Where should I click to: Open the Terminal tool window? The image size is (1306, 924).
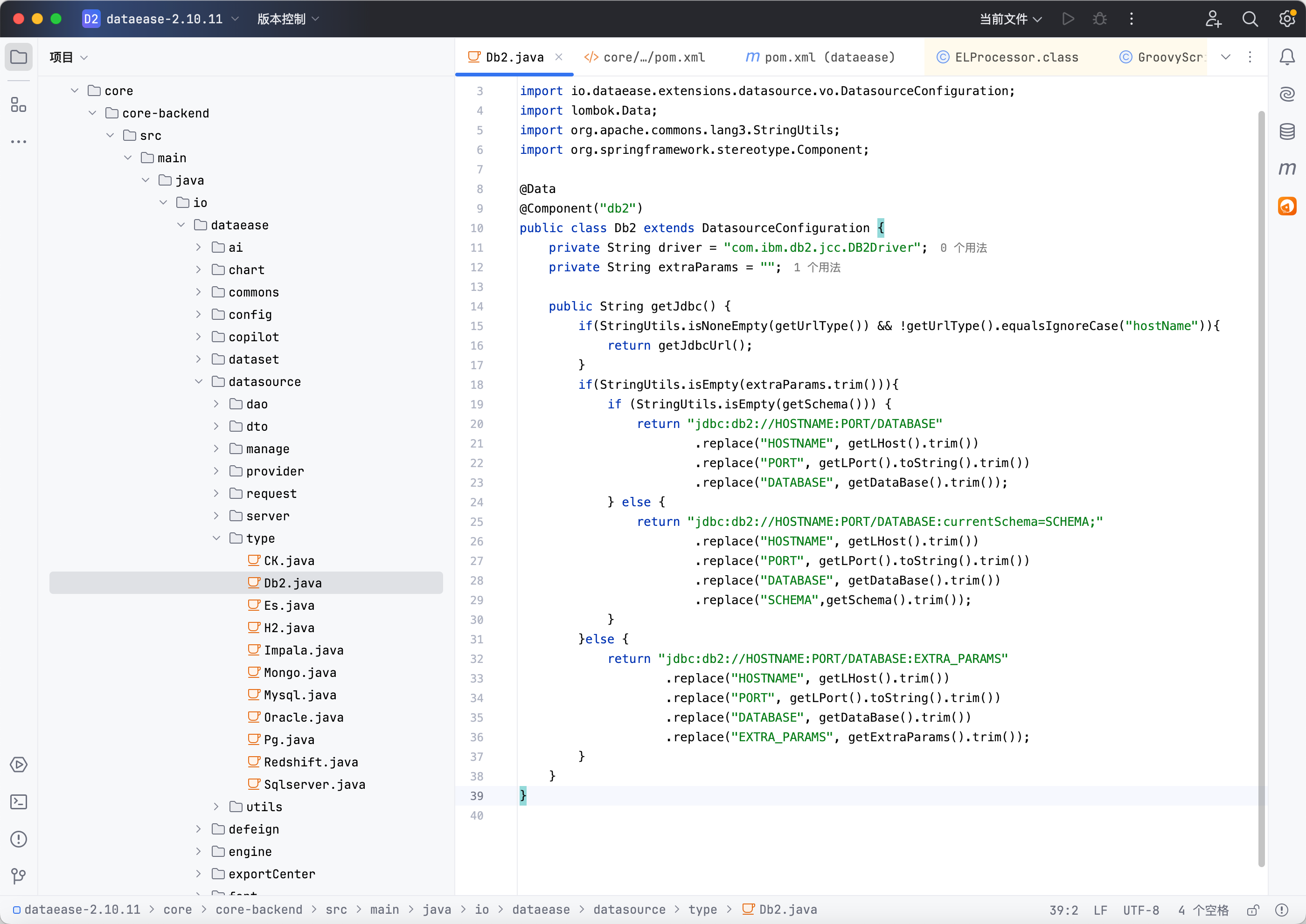pyautogui.click(x=19, y=802)
